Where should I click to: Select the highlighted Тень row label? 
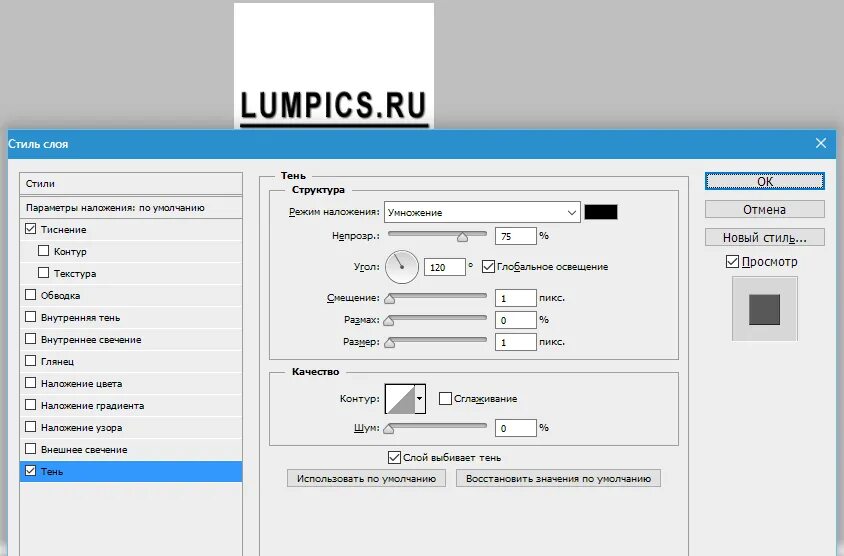tap(52, 471)
